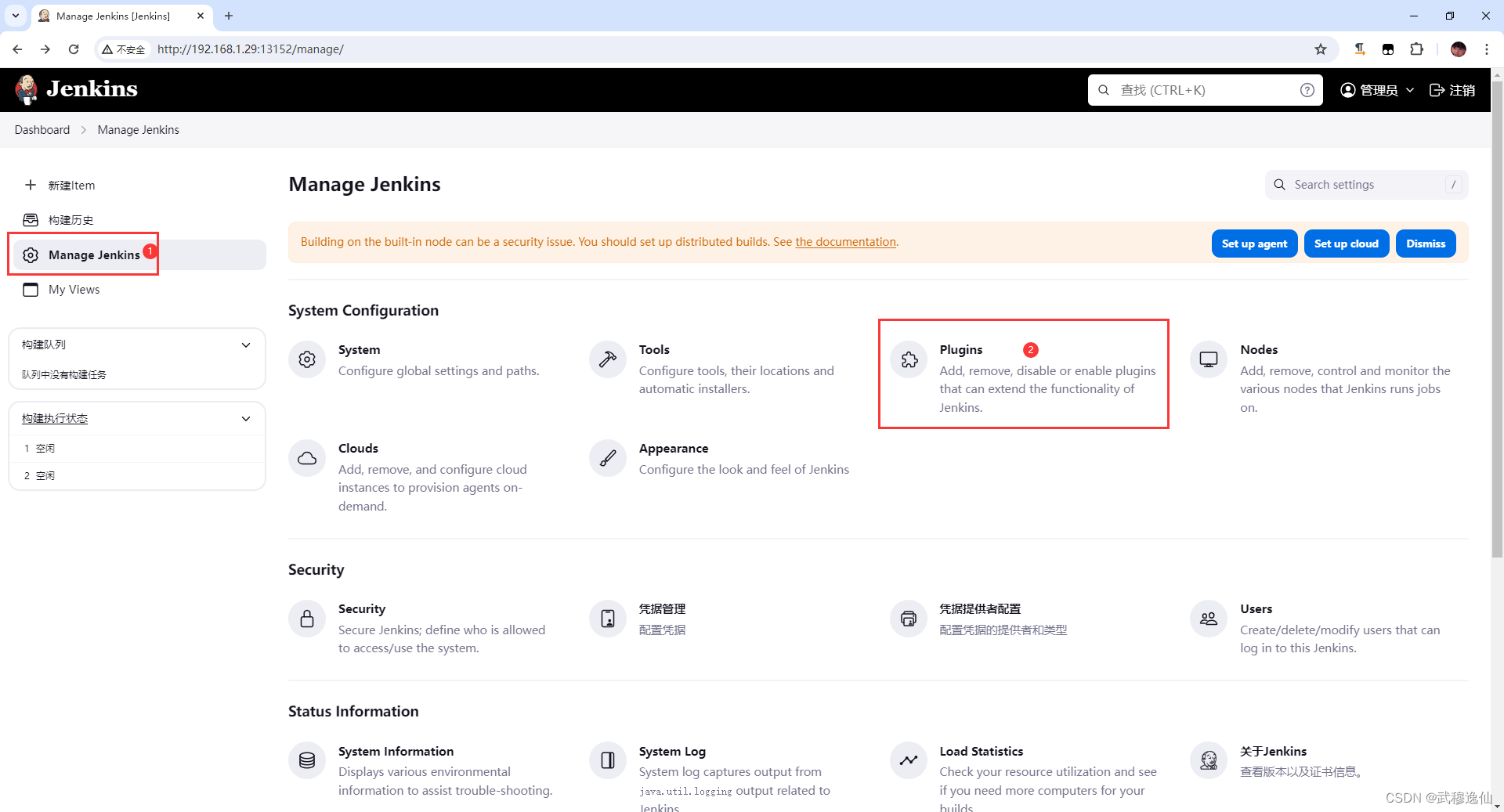
Task: Go back with the browser back arrow
Action: (17, 49)
